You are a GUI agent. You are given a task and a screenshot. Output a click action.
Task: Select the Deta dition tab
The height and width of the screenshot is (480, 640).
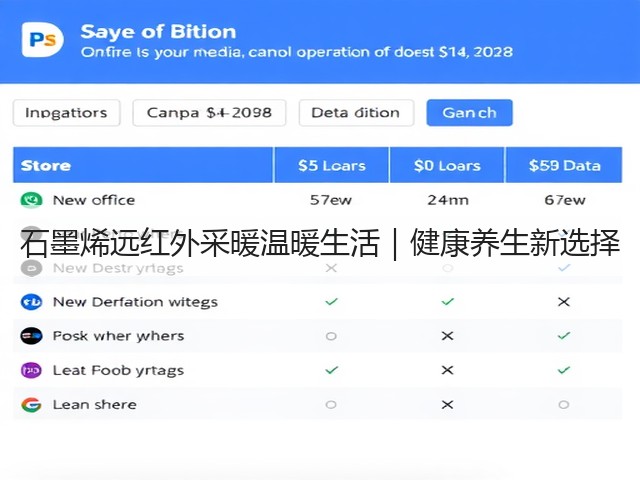[356, 113]
